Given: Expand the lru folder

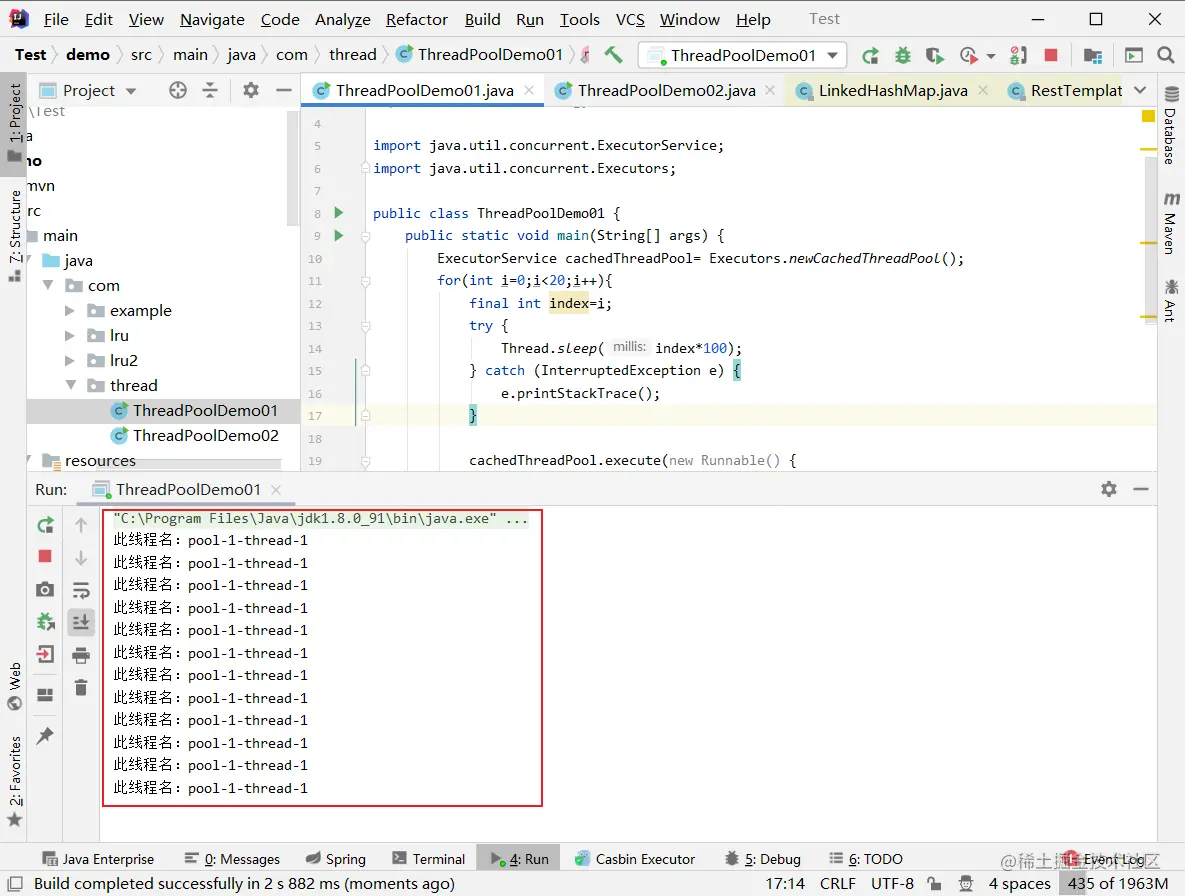Looking at the screenshot, I should point(70,335).
